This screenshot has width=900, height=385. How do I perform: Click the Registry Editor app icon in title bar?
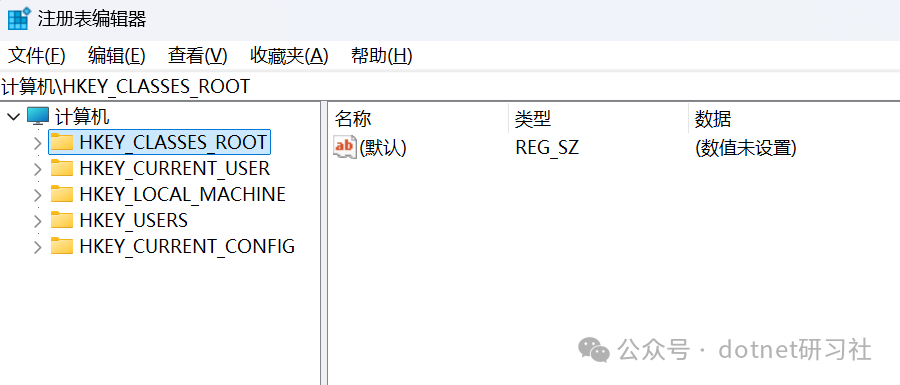click(x=19, y=18)
